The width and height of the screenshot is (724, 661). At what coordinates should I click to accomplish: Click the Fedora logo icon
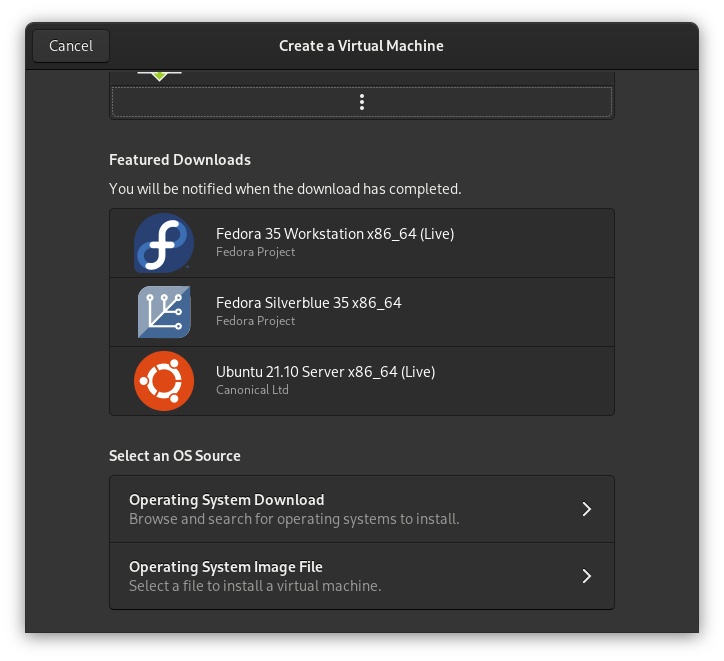(164, 243)
